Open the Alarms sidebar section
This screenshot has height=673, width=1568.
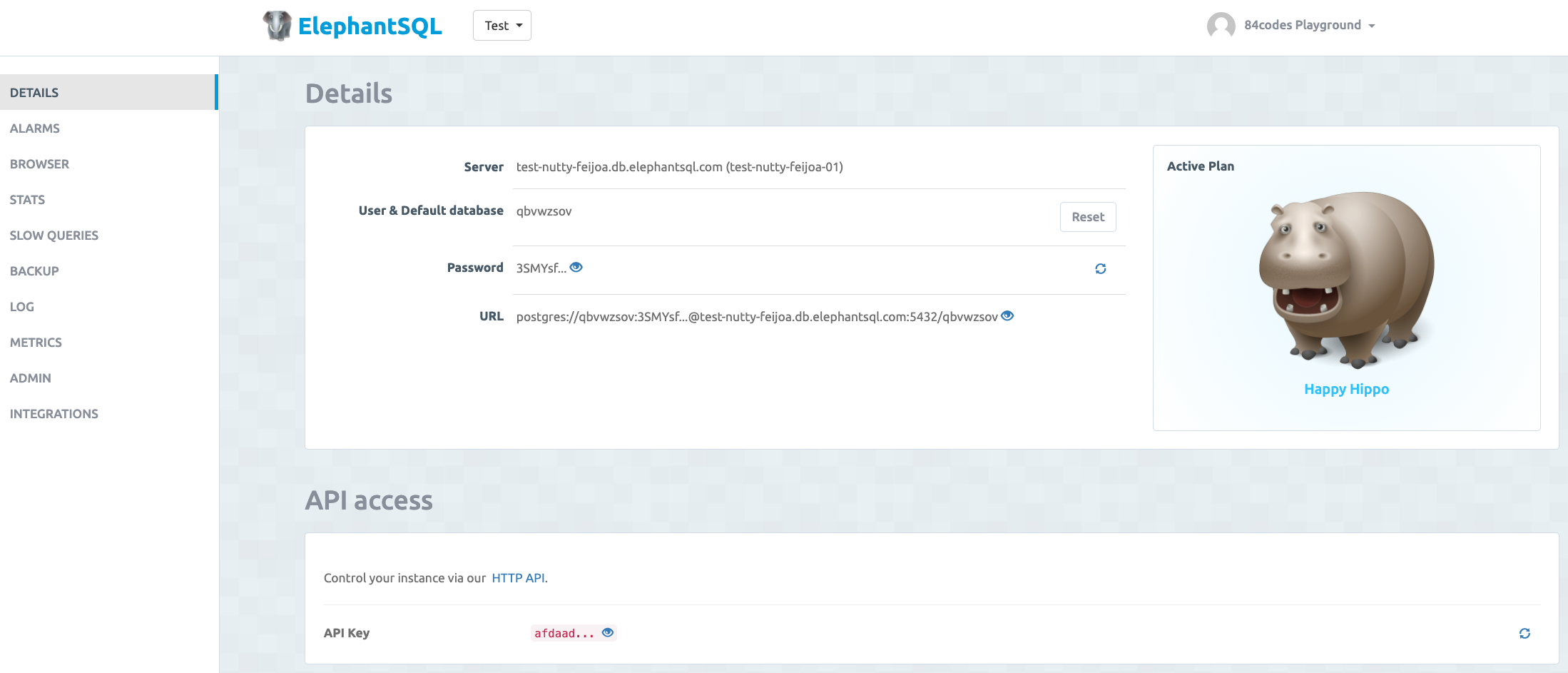click(35, 128)
